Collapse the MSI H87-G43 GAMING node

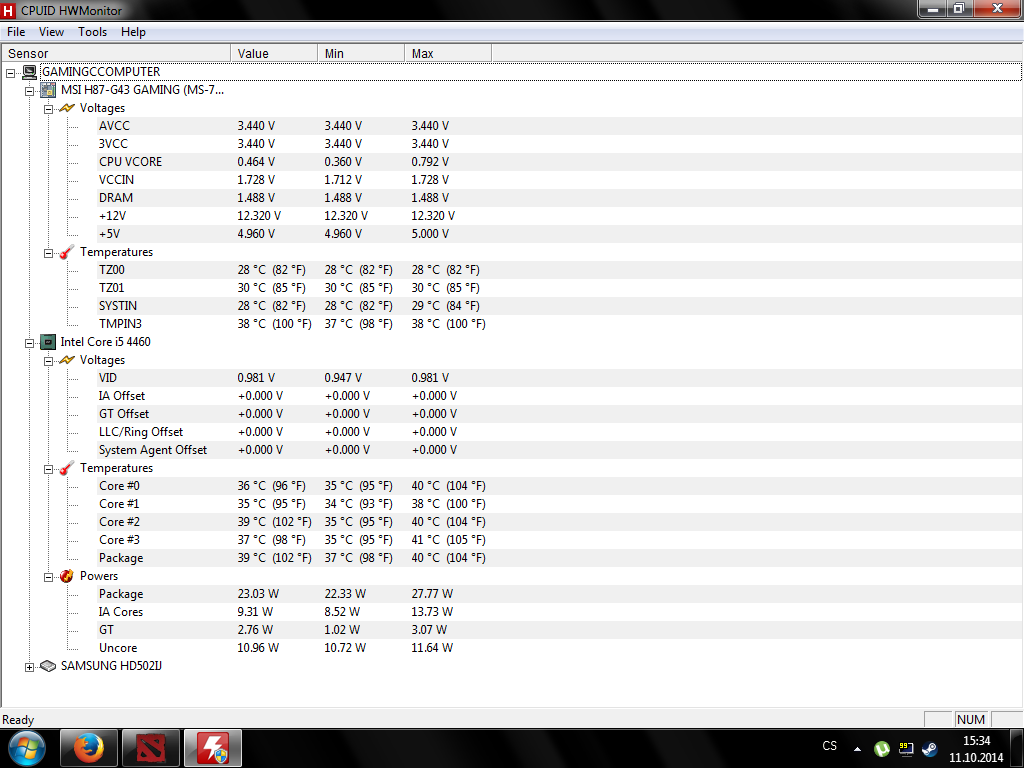click(x=29, y=91)
